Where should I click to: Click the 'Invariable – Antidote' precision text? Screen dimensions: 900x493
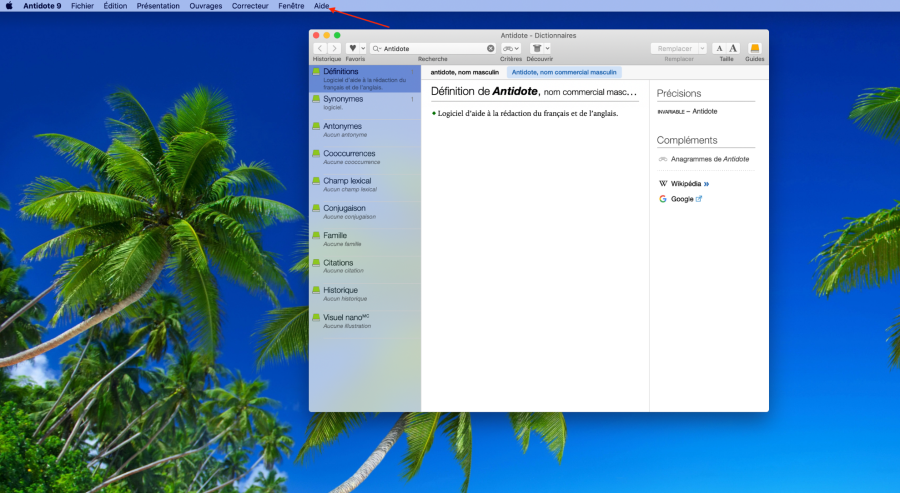pyautogui.click(x=687, y=111)
